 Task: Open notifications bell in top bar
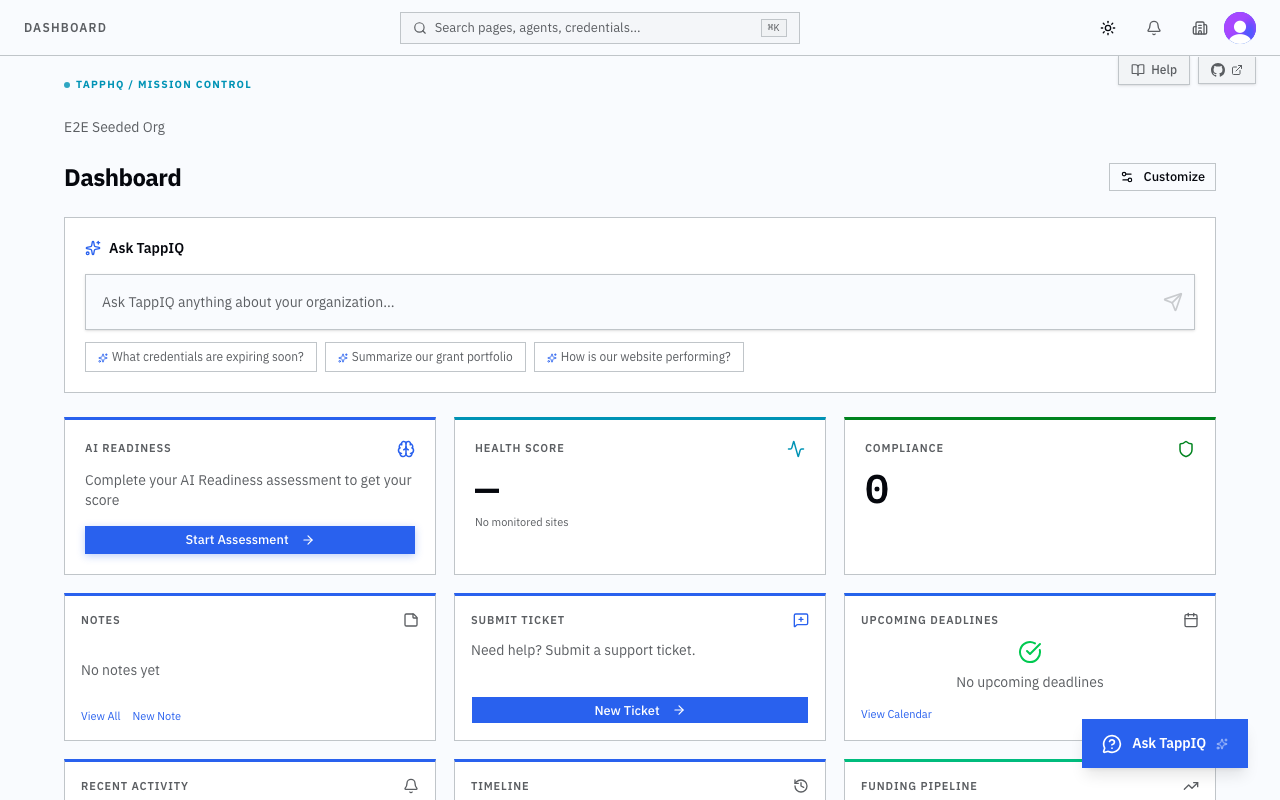click(1154, 28)
